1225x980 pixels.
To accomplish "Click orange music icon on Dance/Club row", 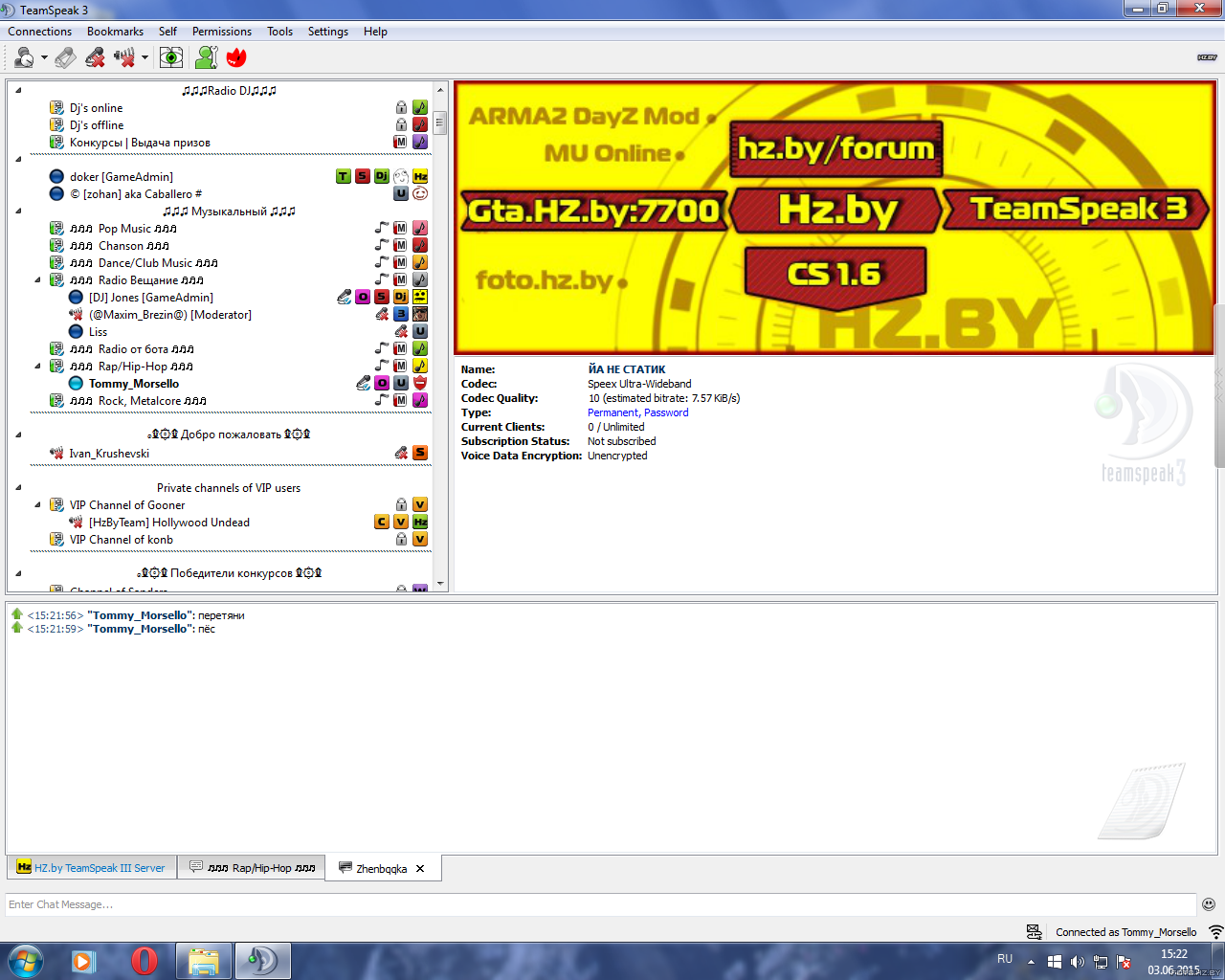I will (420, 262).
